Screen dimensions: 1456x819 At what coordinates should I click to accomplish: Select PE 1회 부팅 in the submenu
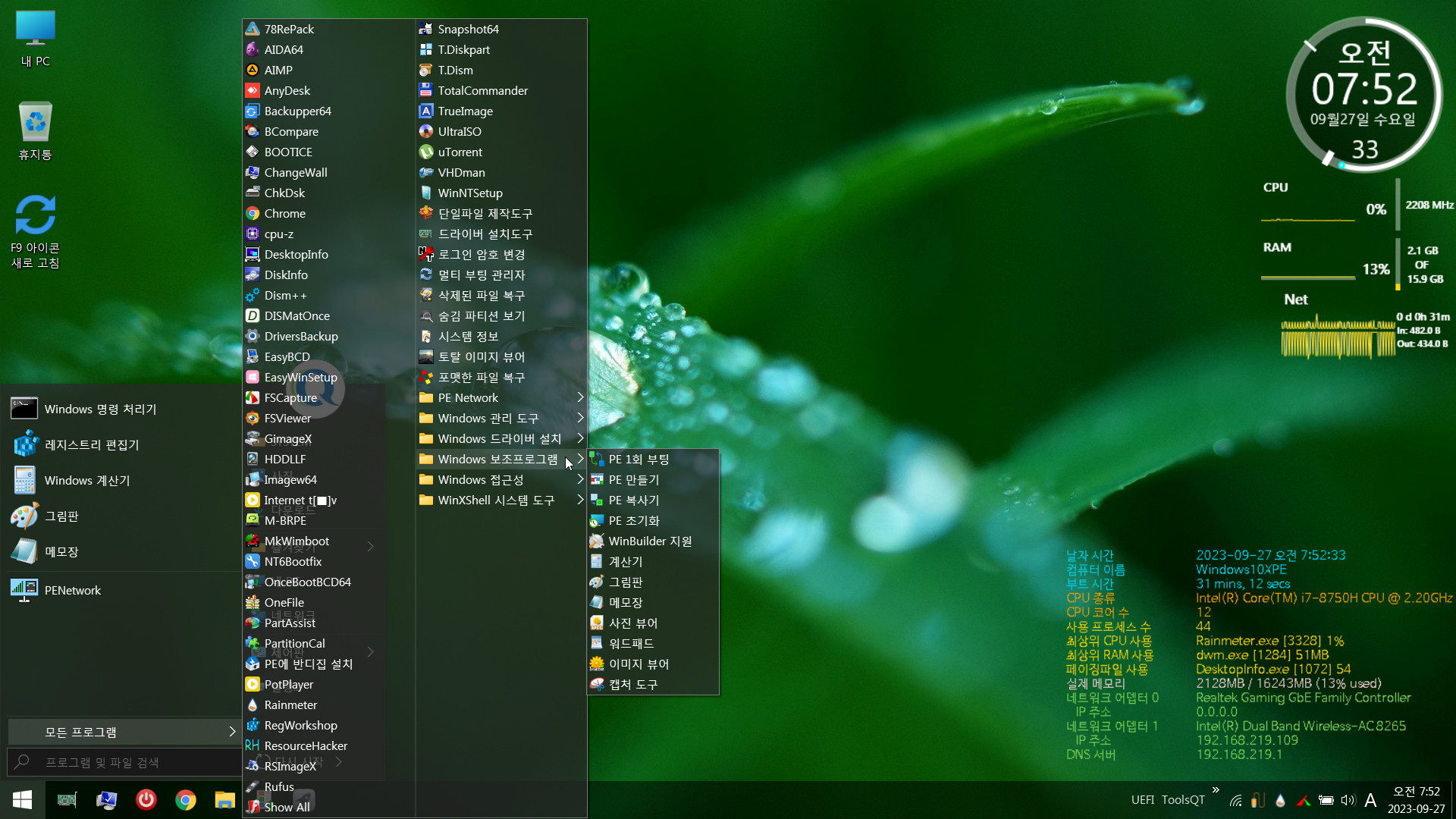coord(653,459)
